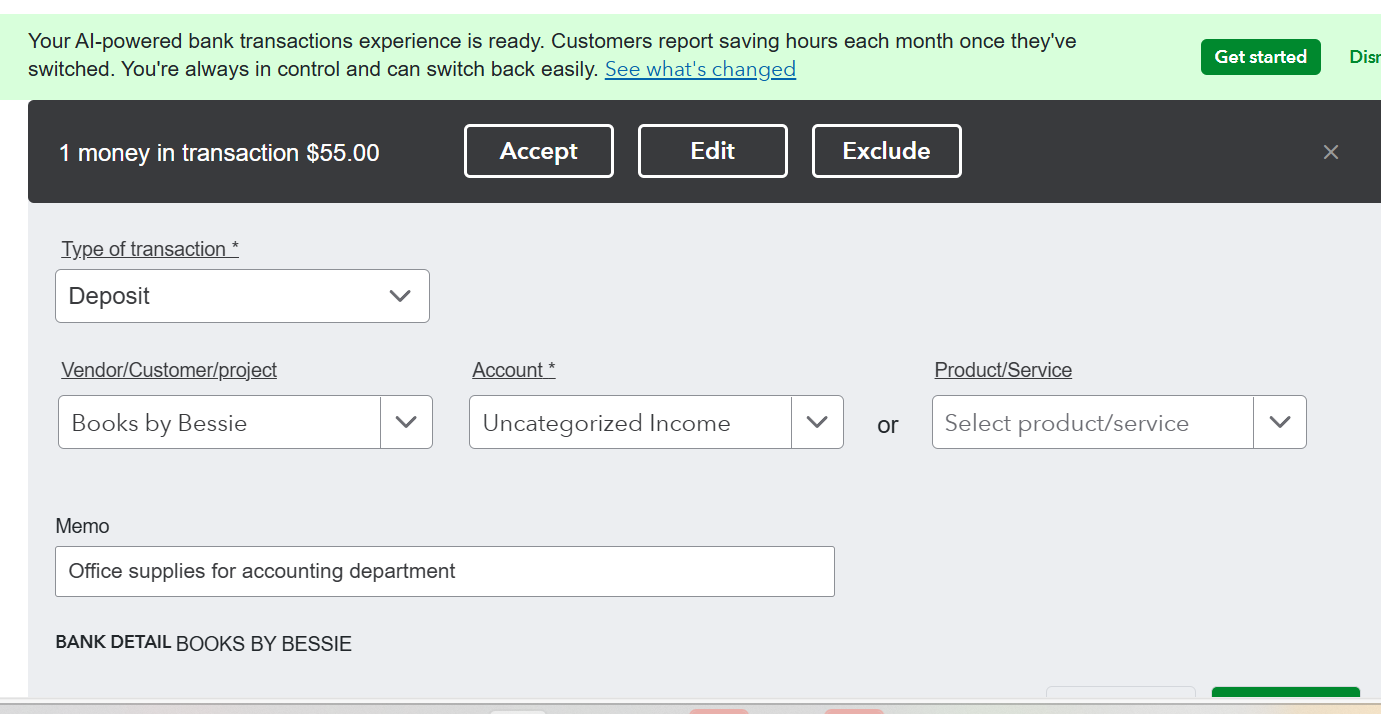1381x714 pixels.
Task: Click the Books by Bessie vendor text field
Action: pyautogui.click(x=220, y=422)
